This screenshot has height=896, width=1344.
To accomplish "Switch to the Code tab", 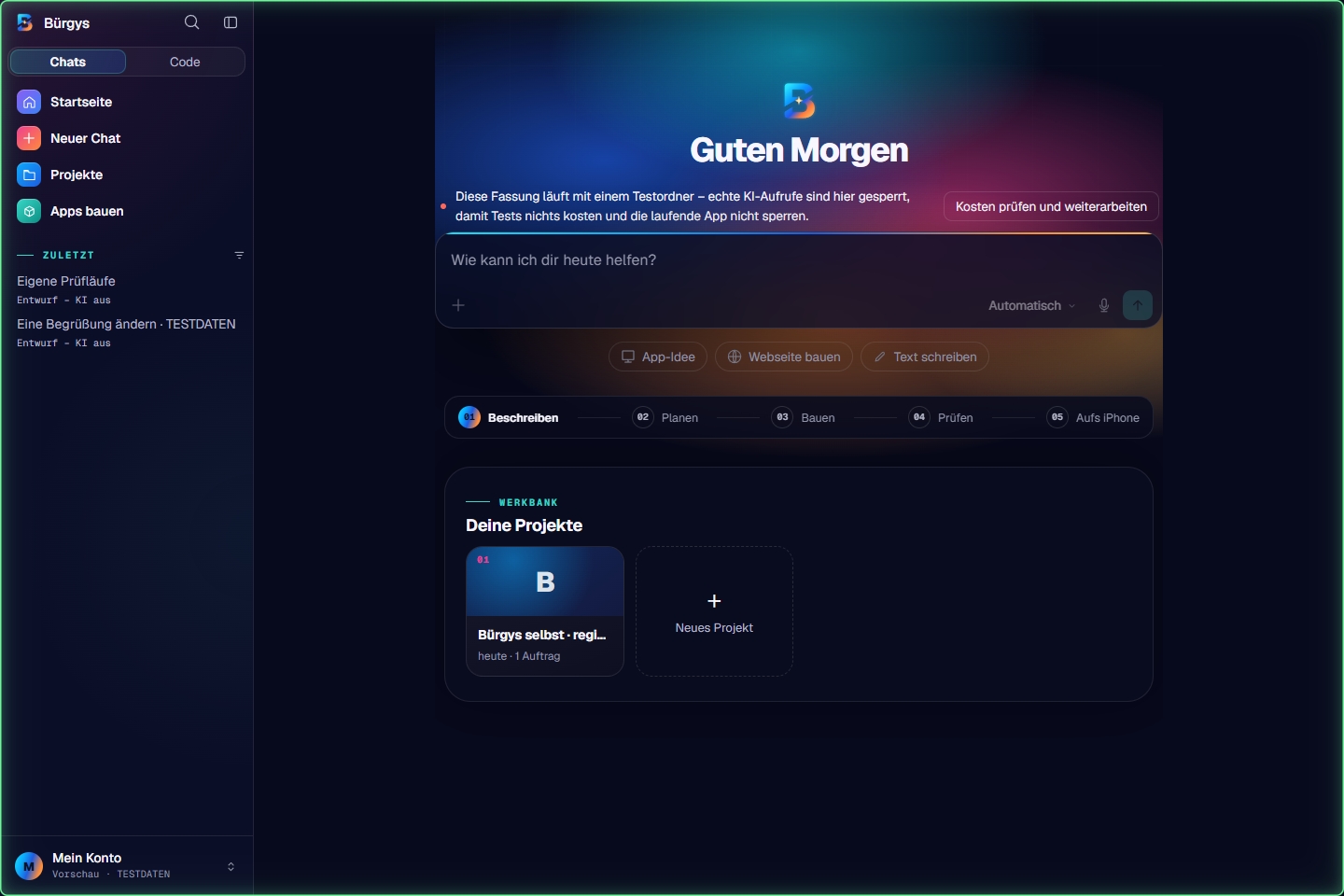I will coord(185,62).
